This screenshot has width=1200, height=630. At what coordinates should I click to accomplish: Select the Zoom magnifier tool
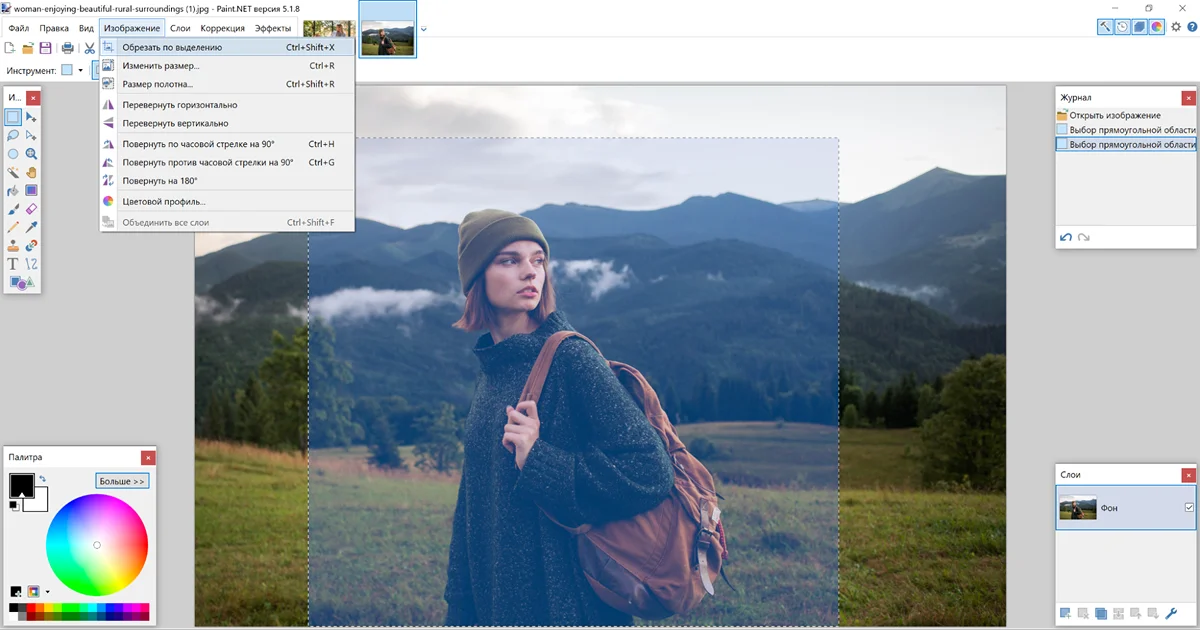(31, 154)
